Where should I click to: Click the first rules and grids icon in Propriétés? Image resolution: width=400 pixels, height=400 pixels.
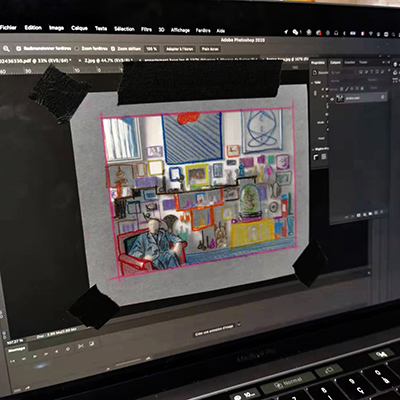point(316,157)
